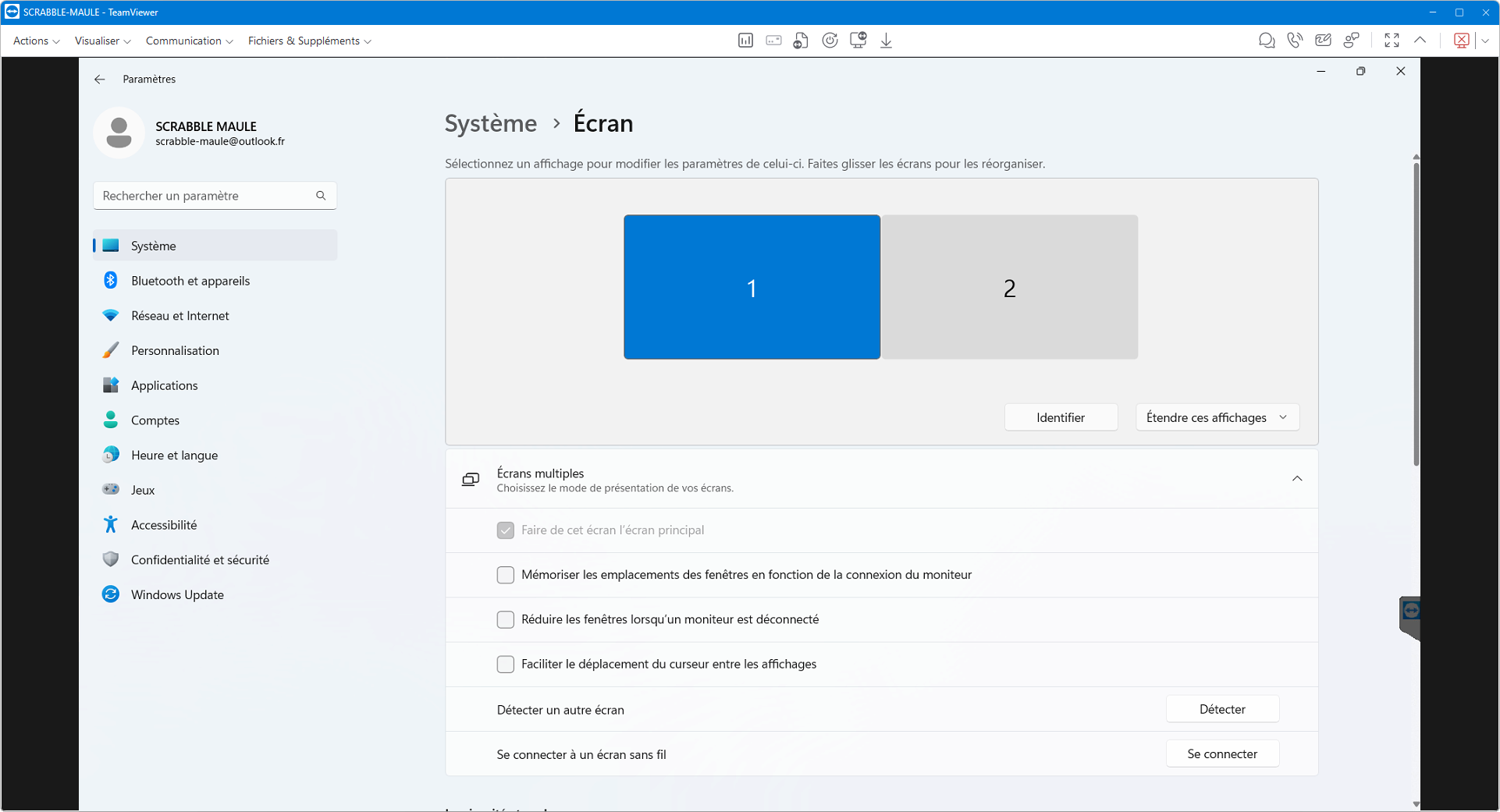Tick Faciliter le déplacement du curseur checkbox
This screenshot has width=1500, height=812.
(506, 664)
